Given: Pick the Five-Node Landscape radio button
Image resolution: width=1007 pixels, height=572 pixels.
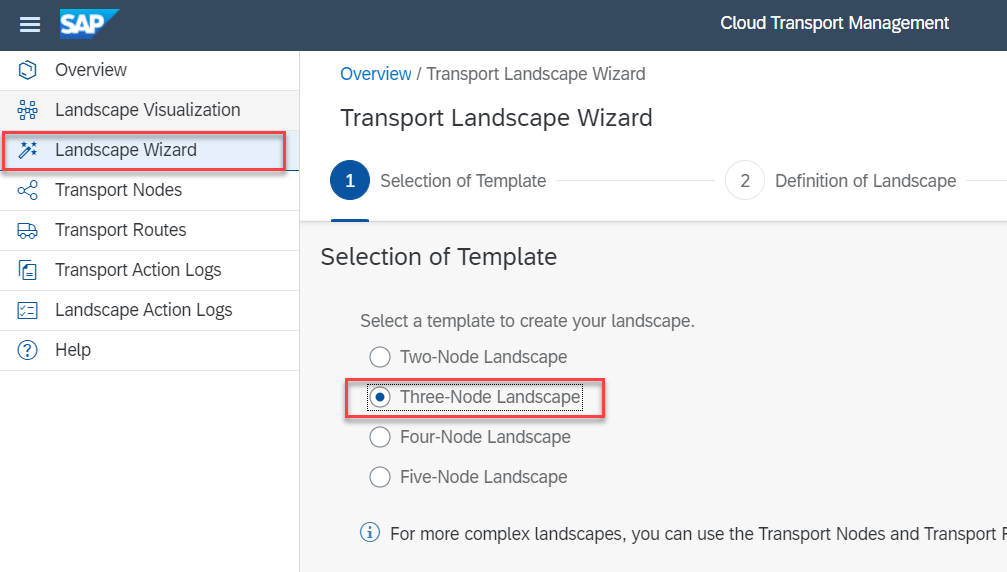Looking at the screenshot, I should coord(380,477).
